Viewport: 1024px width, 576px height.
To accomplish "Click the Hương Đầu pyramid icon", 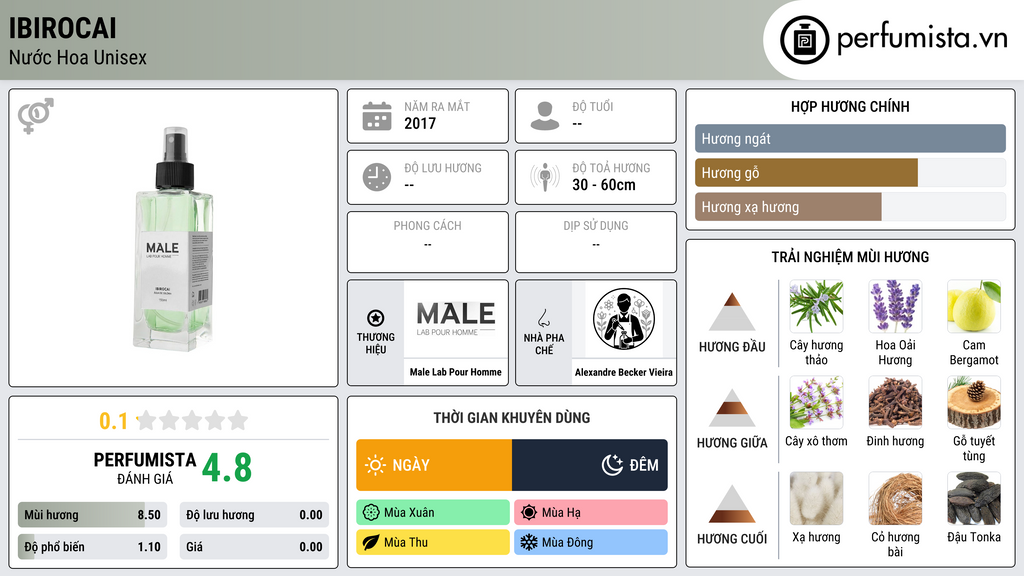I will [732, 312].
